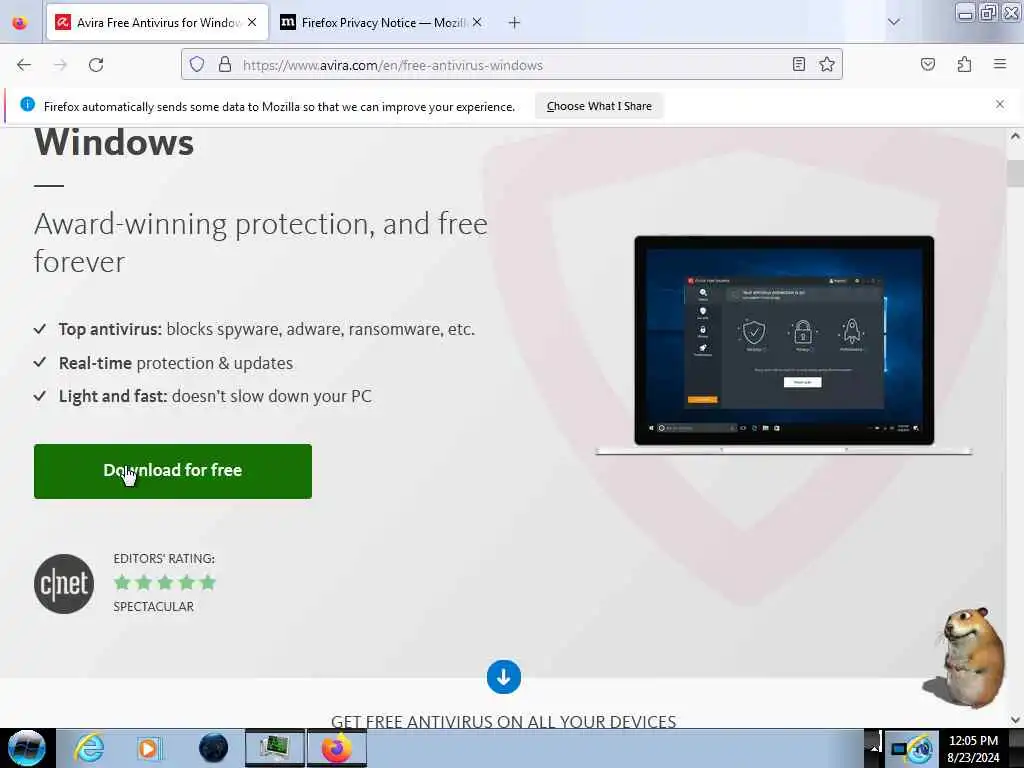The height and width of the screenshot is (768, 1024).
Task: Reload the current page
Action: point(96,65)
